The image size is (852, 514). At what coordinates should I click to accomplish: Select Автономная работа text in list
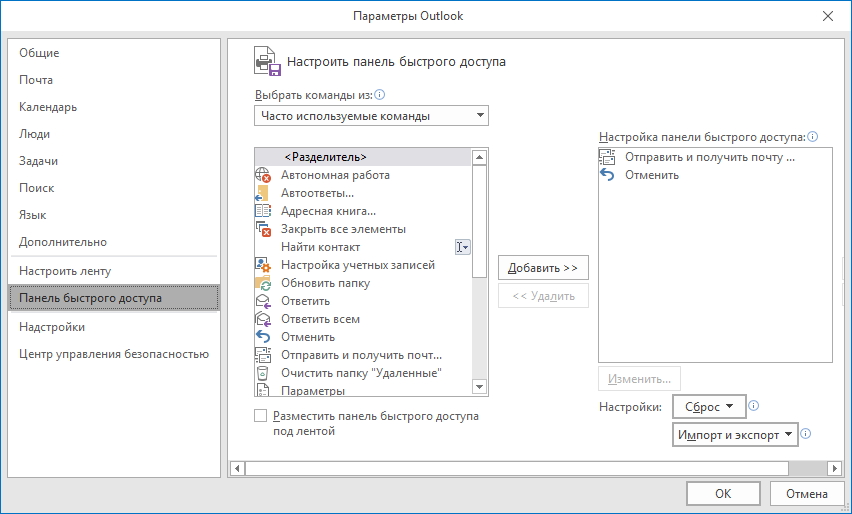(x=335, y=175)
